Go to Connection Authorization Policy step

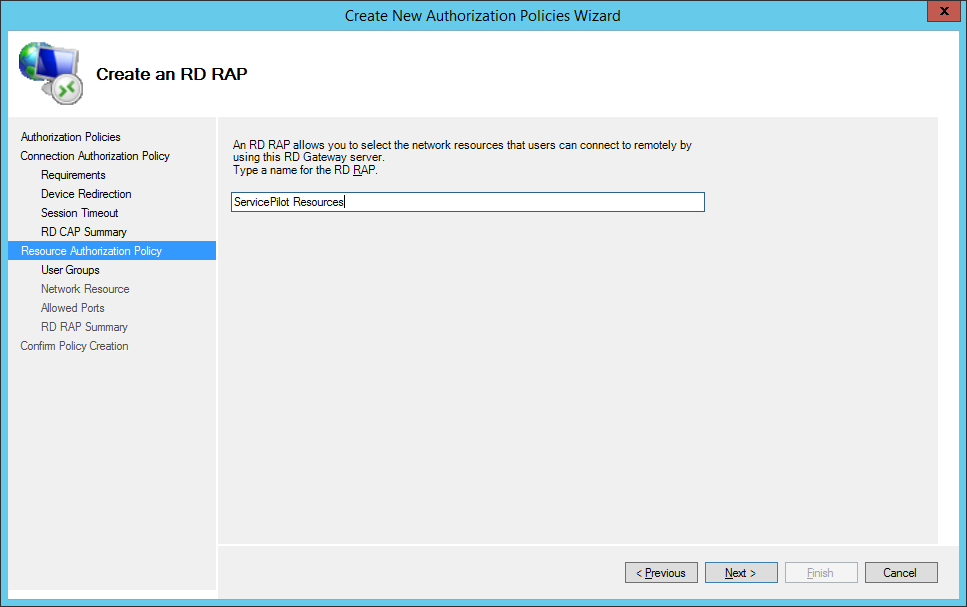tap(95, 156)
